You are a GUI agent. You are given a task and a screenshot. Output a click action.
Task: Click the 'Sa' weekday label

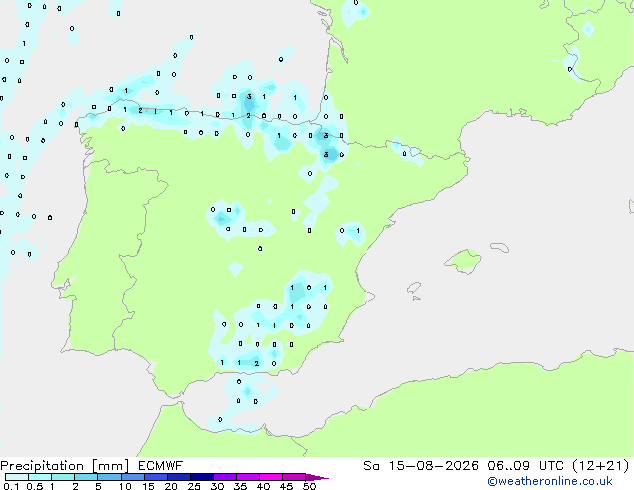pos(371,466)
